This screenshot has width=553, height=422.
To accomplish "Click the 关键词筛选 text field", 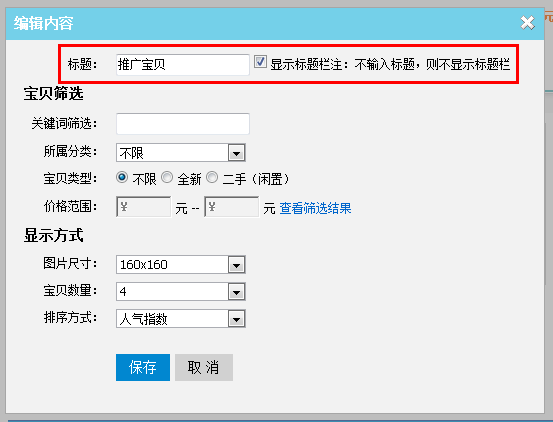I will point(183,124).
